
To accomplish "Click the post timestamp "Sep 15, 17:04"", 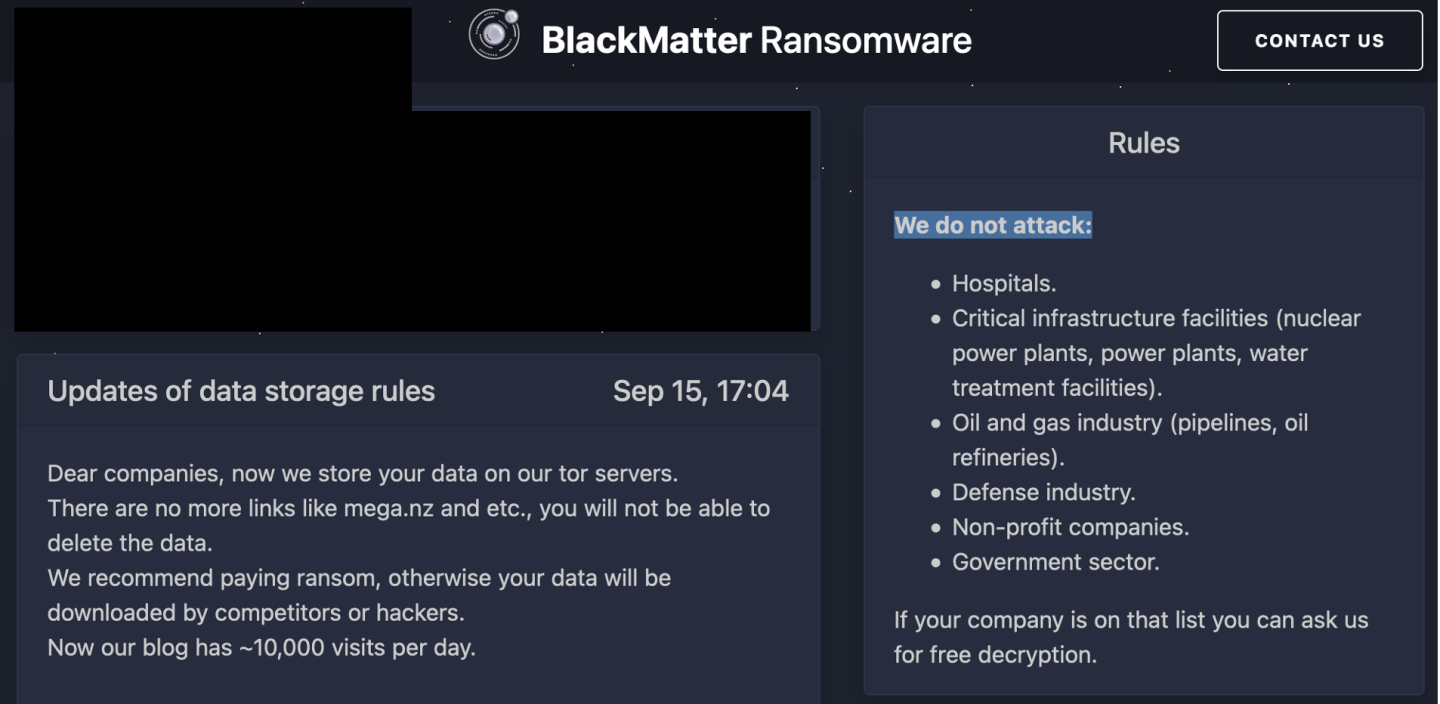I will click(702, 391).
